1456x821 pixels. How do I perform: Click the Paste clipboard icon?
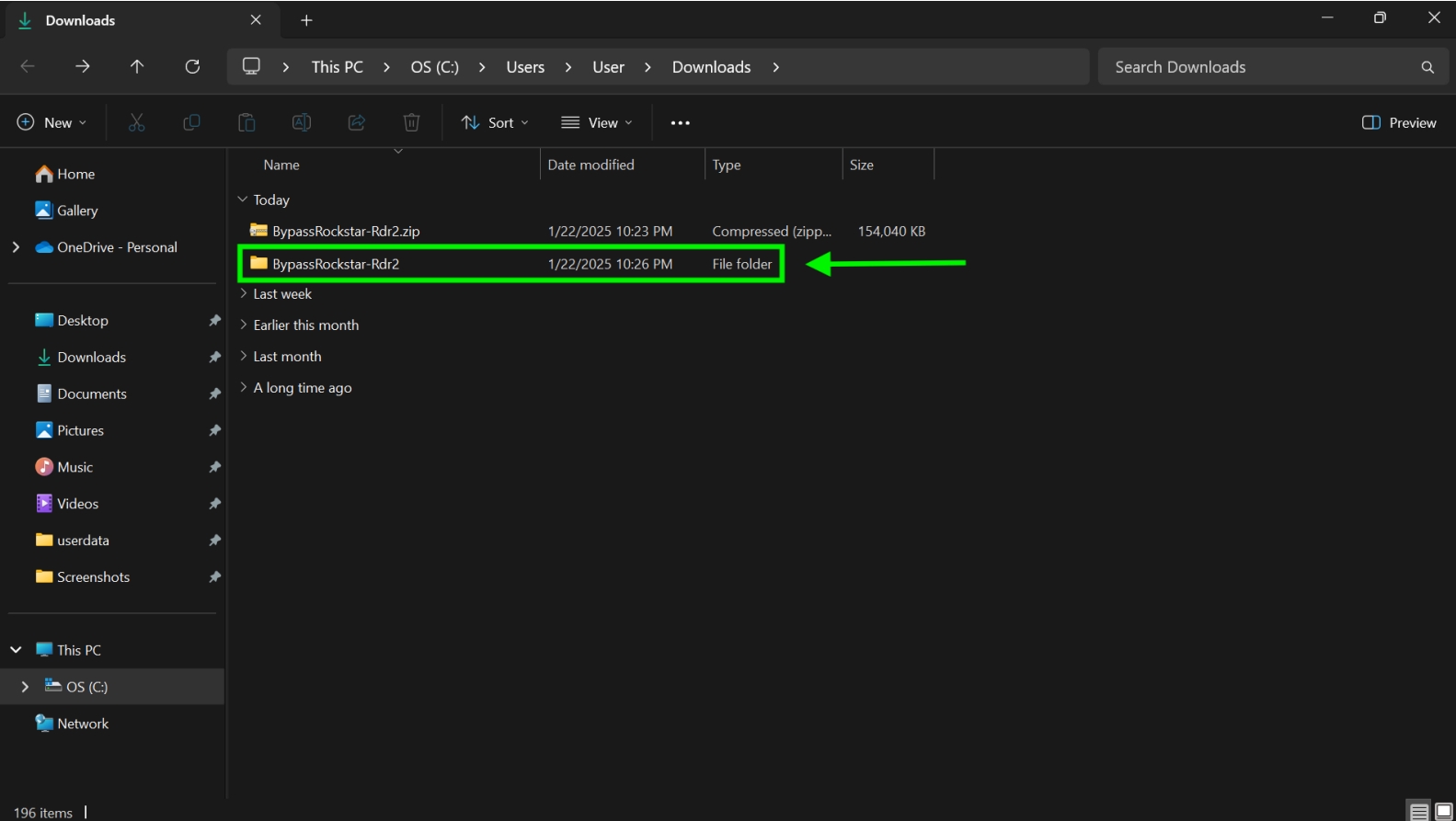246,122
